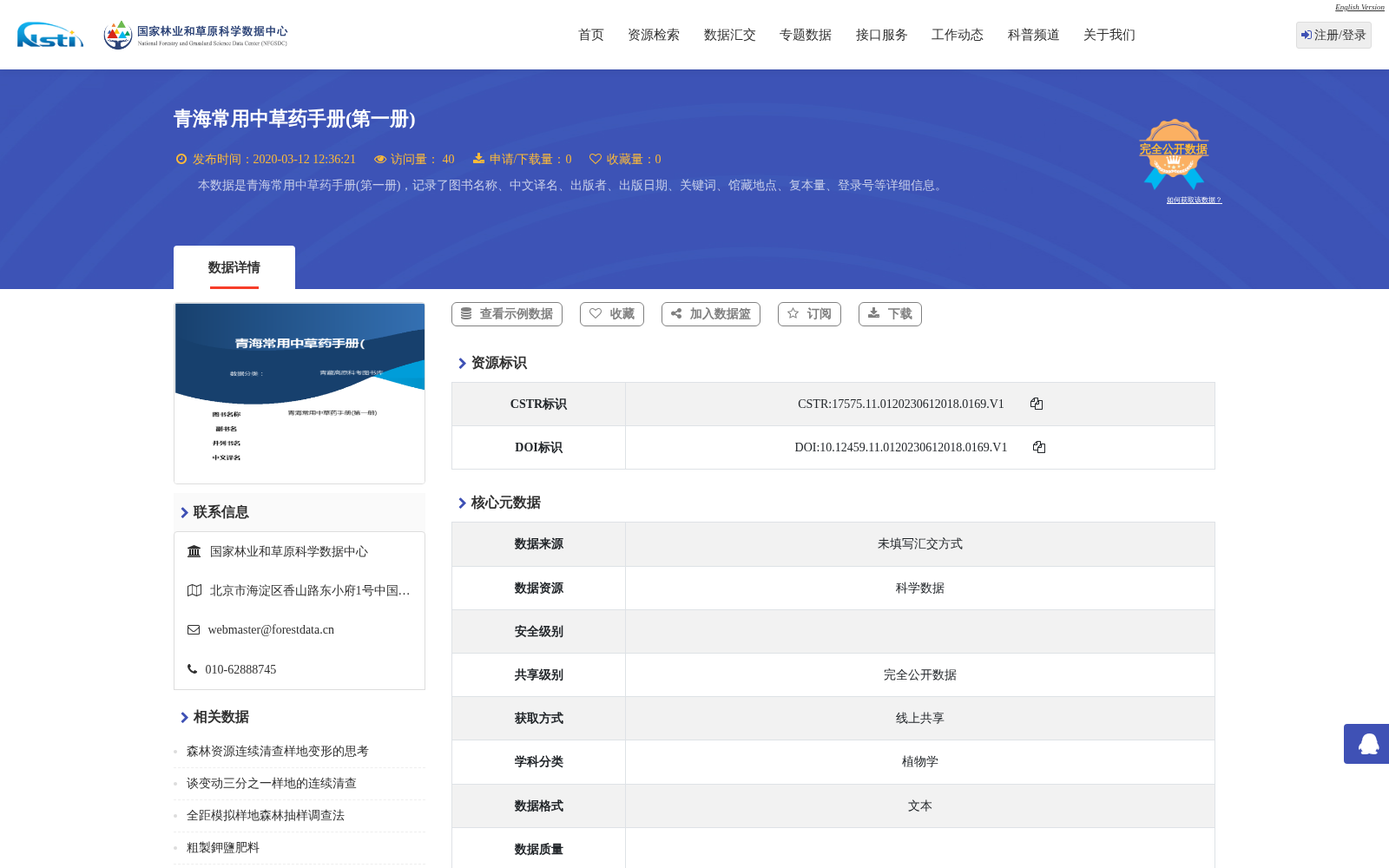1389x868 pixels.
Task: Click the 植物学 cell
Action: 920,762
